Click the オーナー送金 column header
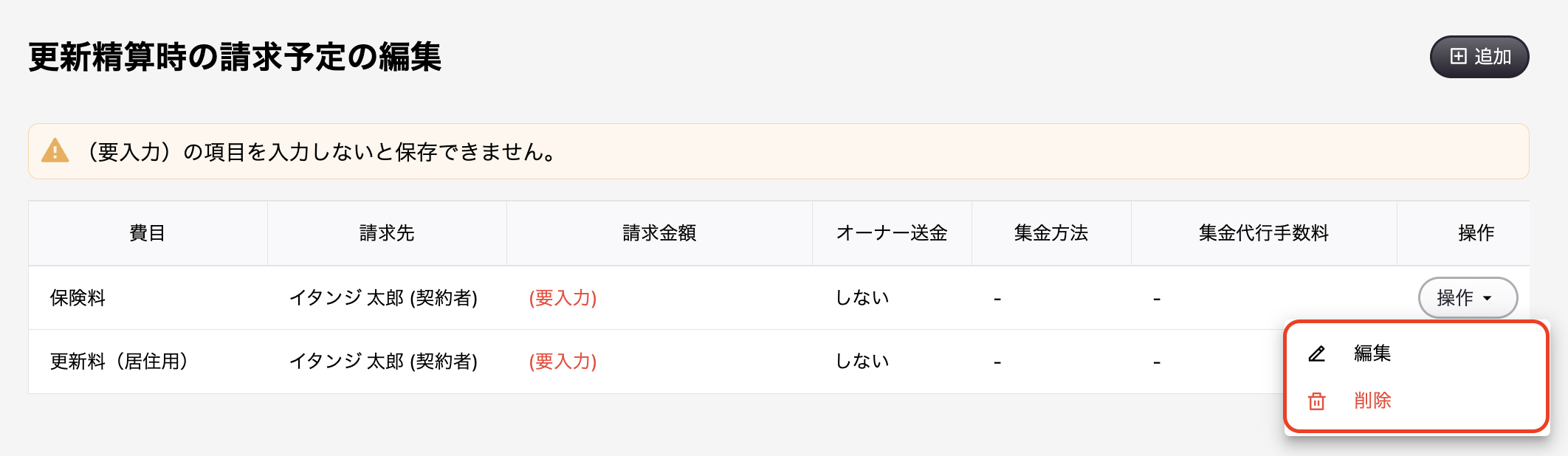The height and width of the screenshot is (456, 1568). (x=892, y=233)
